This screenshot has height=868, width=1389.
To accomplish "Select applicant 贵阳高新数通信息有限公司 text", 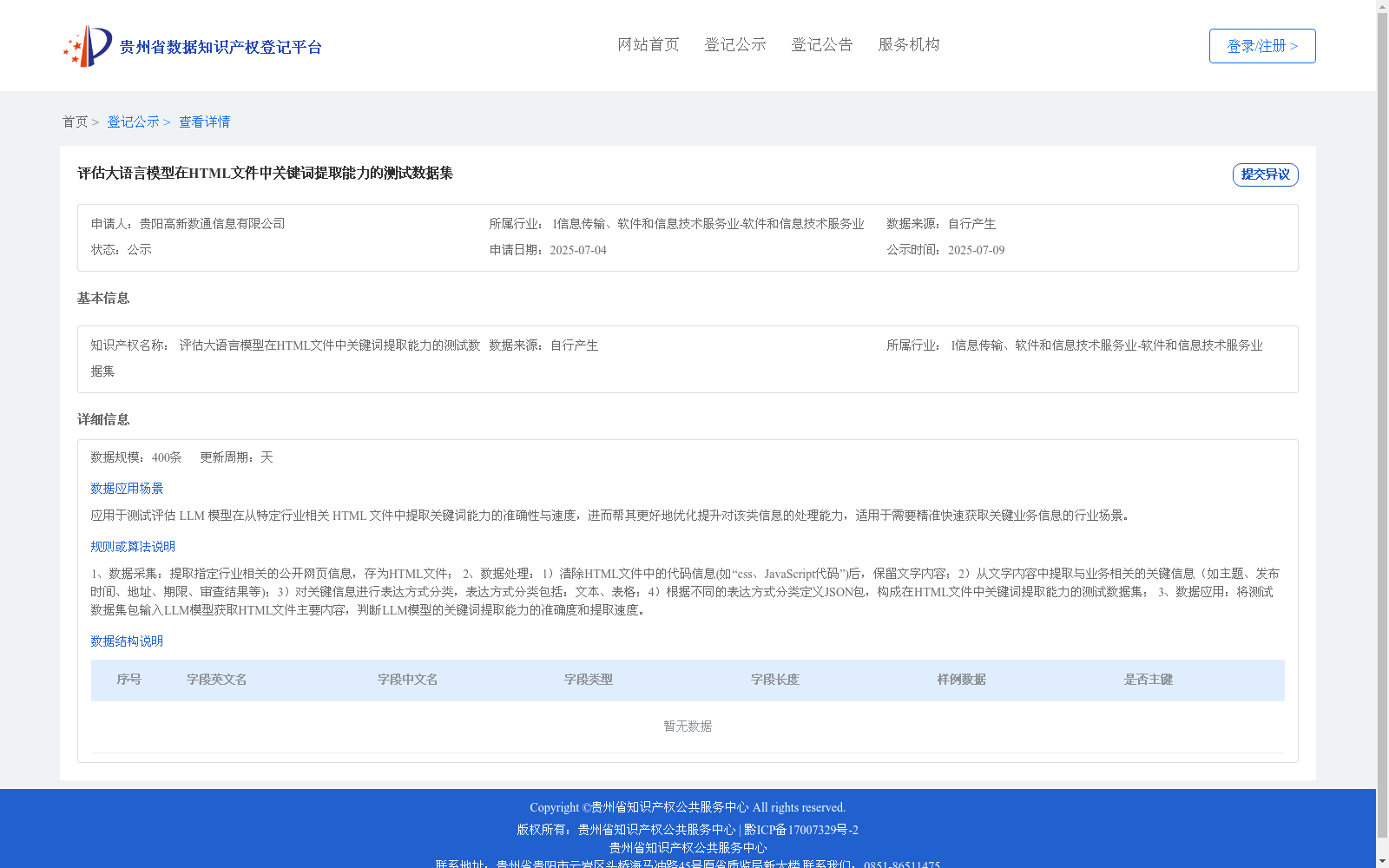I will (212, 224).
